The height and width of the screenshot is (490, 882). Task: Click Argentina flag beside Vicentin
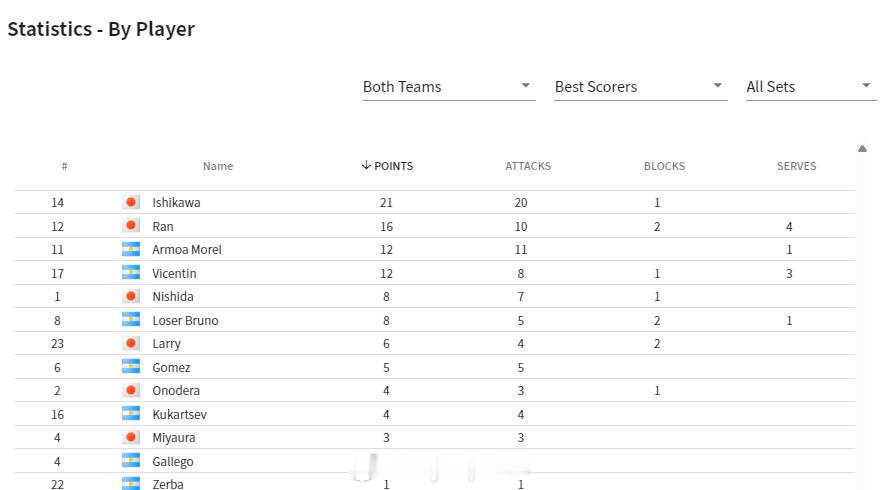click(x=131, y=273)
